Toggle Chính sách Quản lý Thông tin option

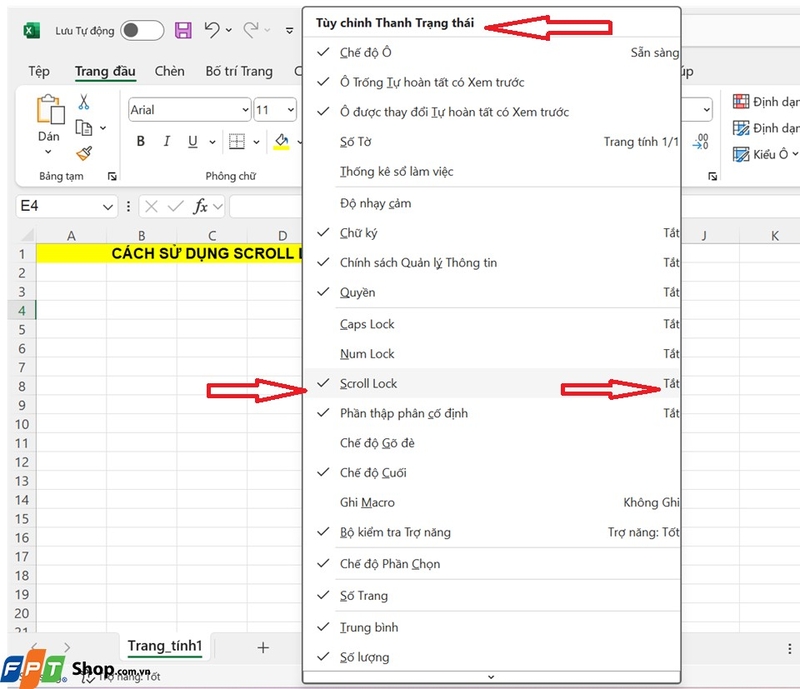tap(492, 262)
